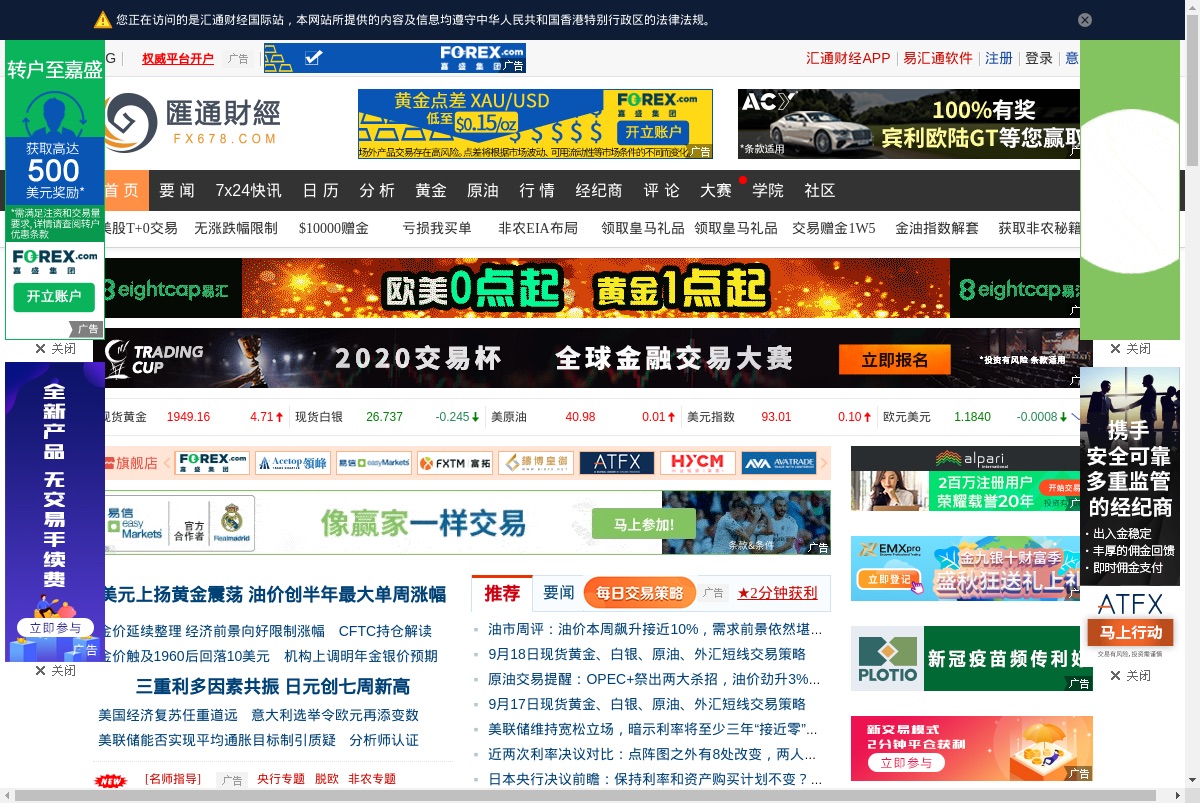Switch to the 要闻 tab beside 推荐
Screen dimensions: 1200x803
pyautogui.click(x=559, y=593)
